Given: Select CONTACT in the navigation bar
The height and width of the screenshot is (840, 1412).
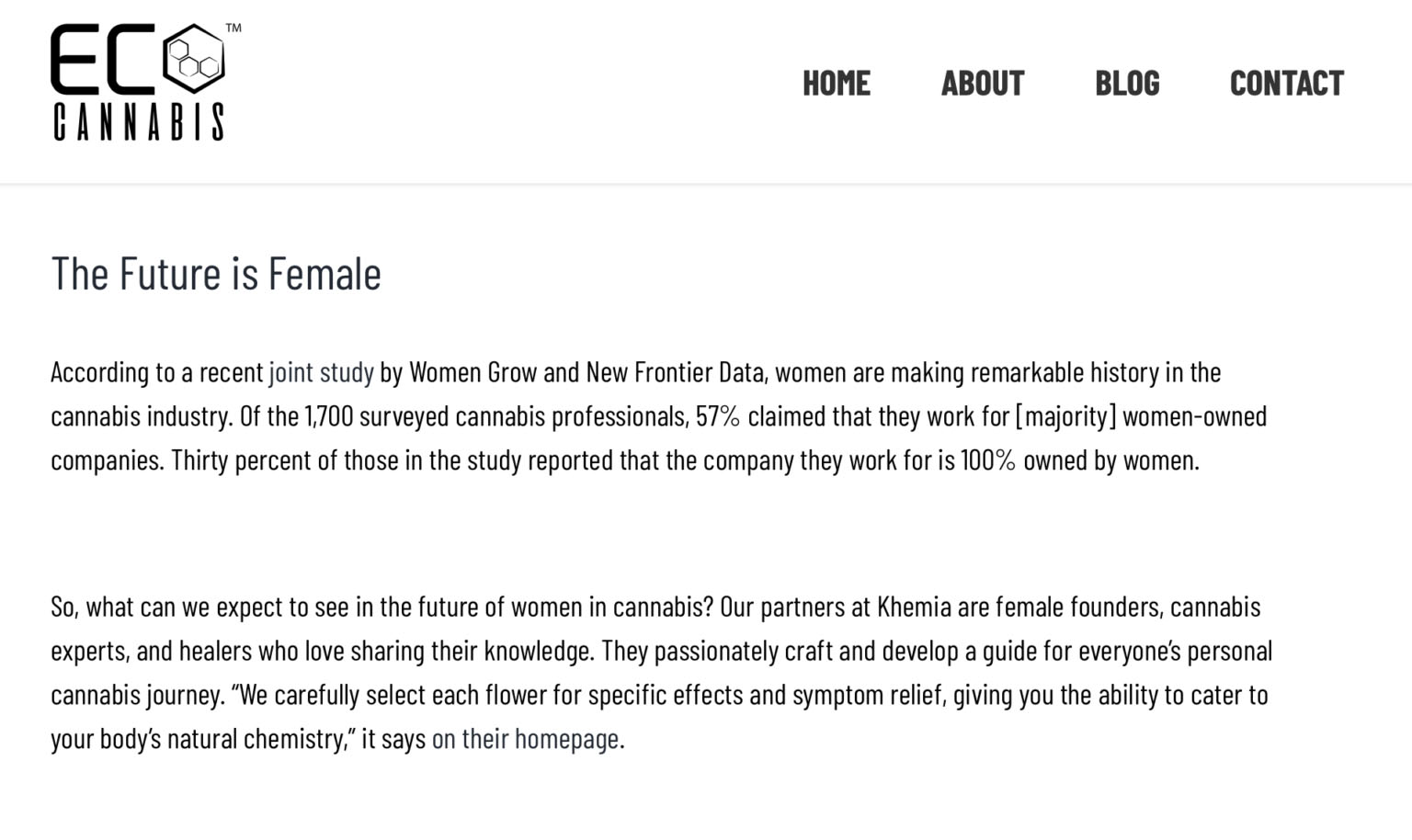Looking at the screenshot, I should pyautogui.click(x=1287, y=84).
